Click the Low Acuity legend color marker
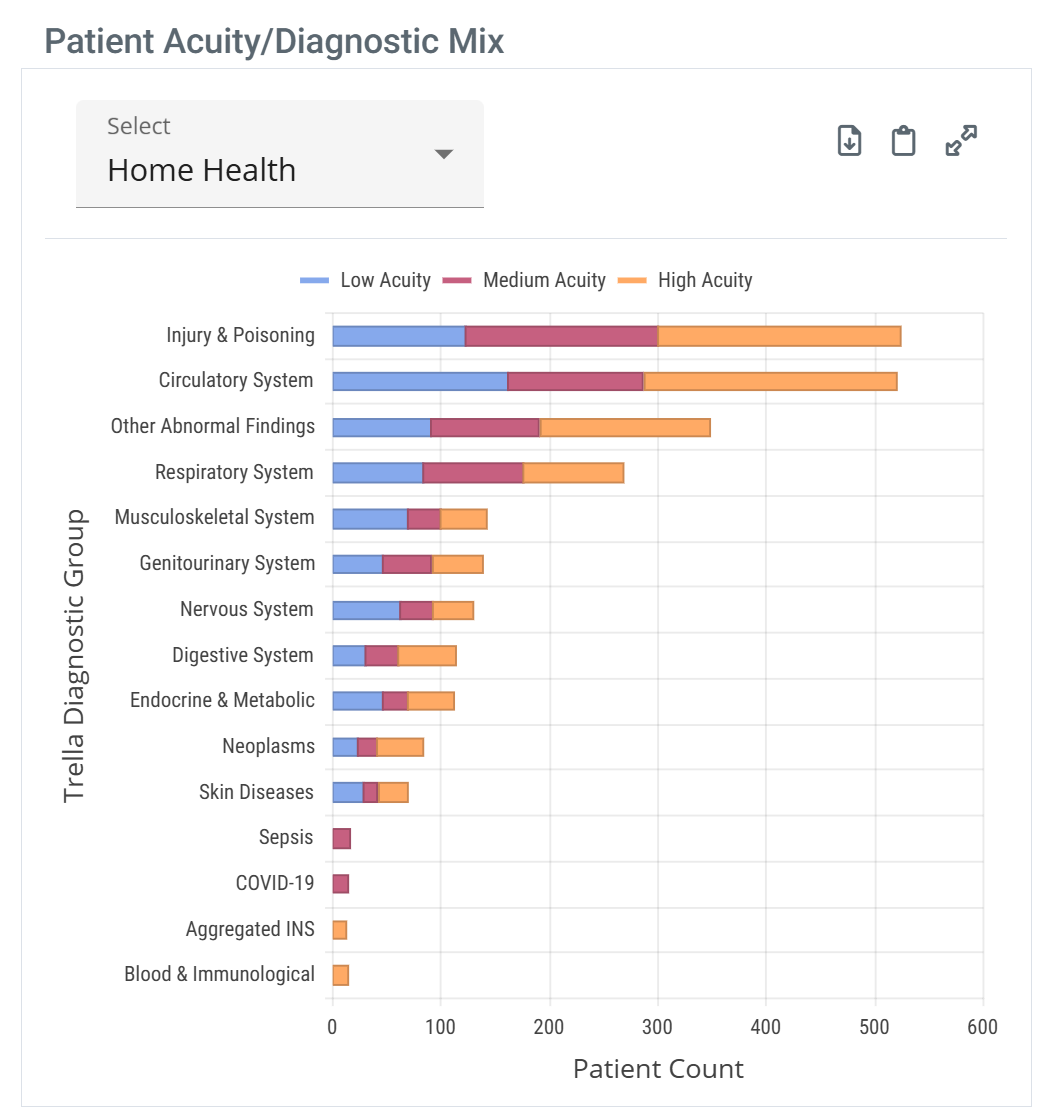Image resolution: width=1037 pixels, height=1120 pixels. [311, 280]
